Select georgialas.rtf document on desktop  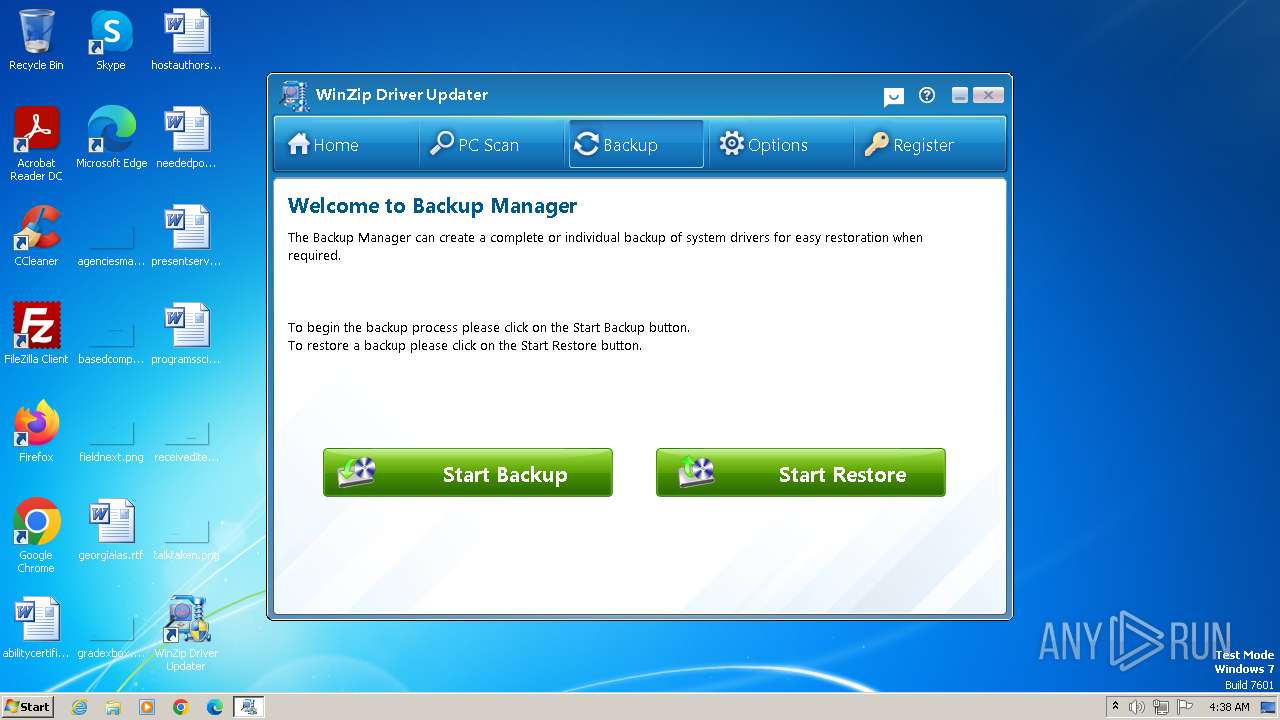tap(111, 530)
